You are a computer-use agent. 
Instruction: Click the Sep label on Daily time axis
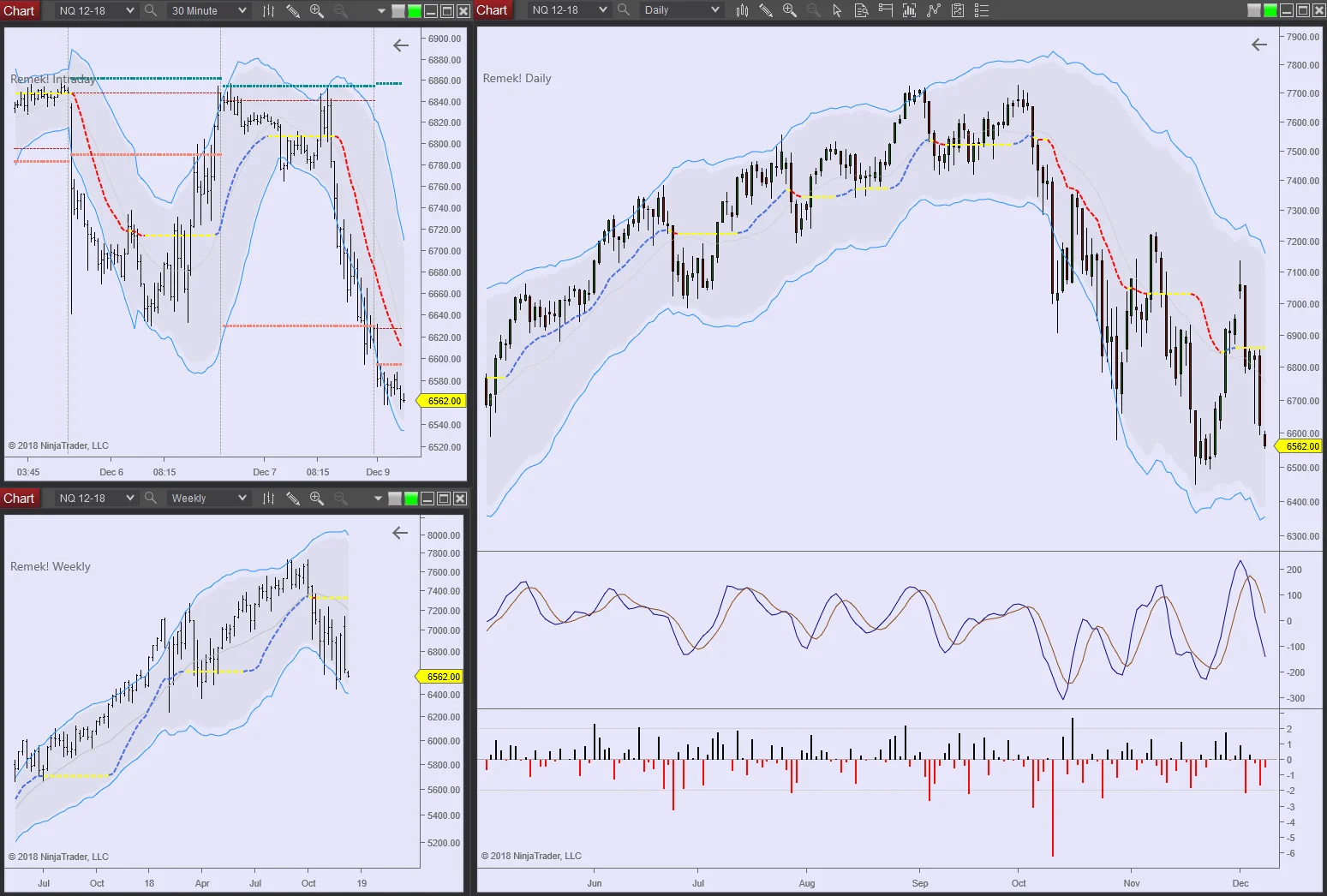pyautogui.click(x=920, y=883)
